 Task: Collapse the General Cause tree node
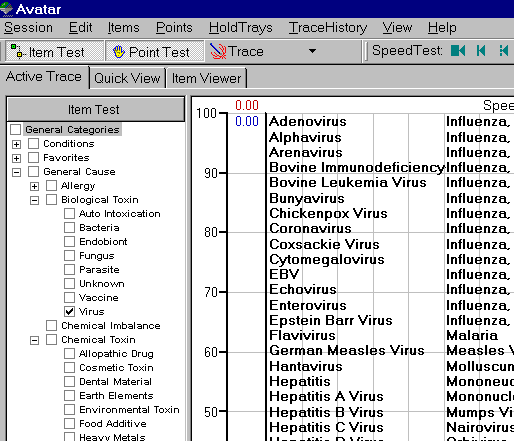[16, 172]
